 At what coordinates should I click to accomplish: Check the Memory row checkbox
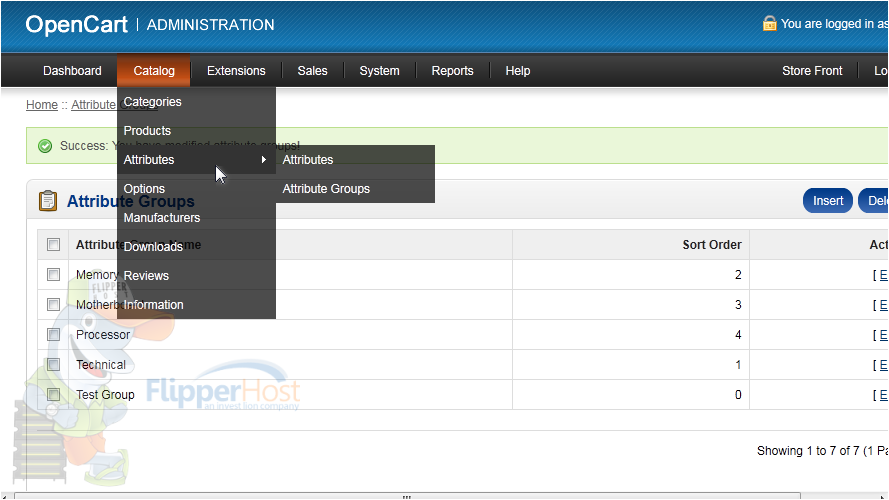coord(53,274)
